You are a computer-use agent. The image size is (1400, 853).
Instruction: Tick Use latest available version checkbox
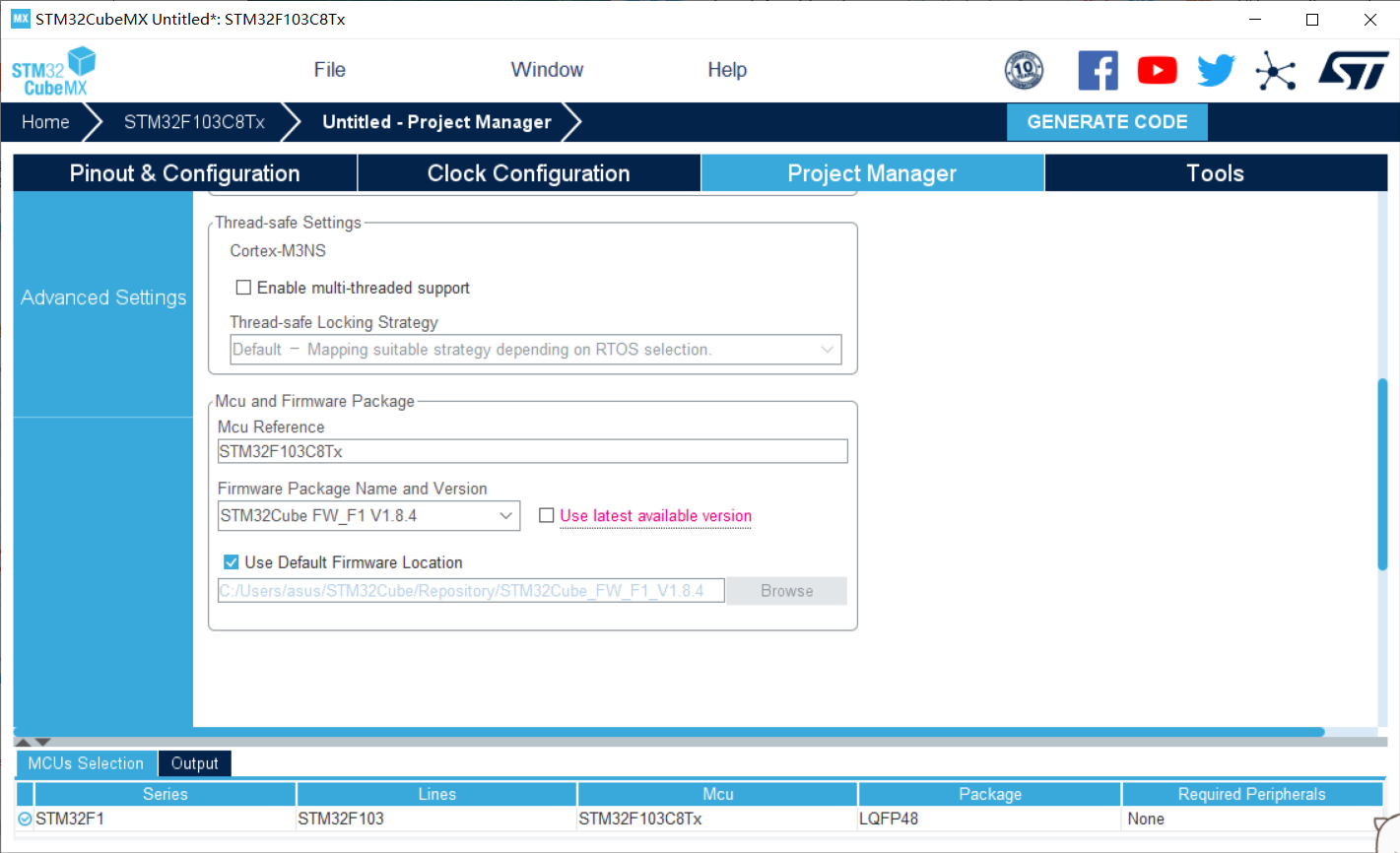[547, 515]
